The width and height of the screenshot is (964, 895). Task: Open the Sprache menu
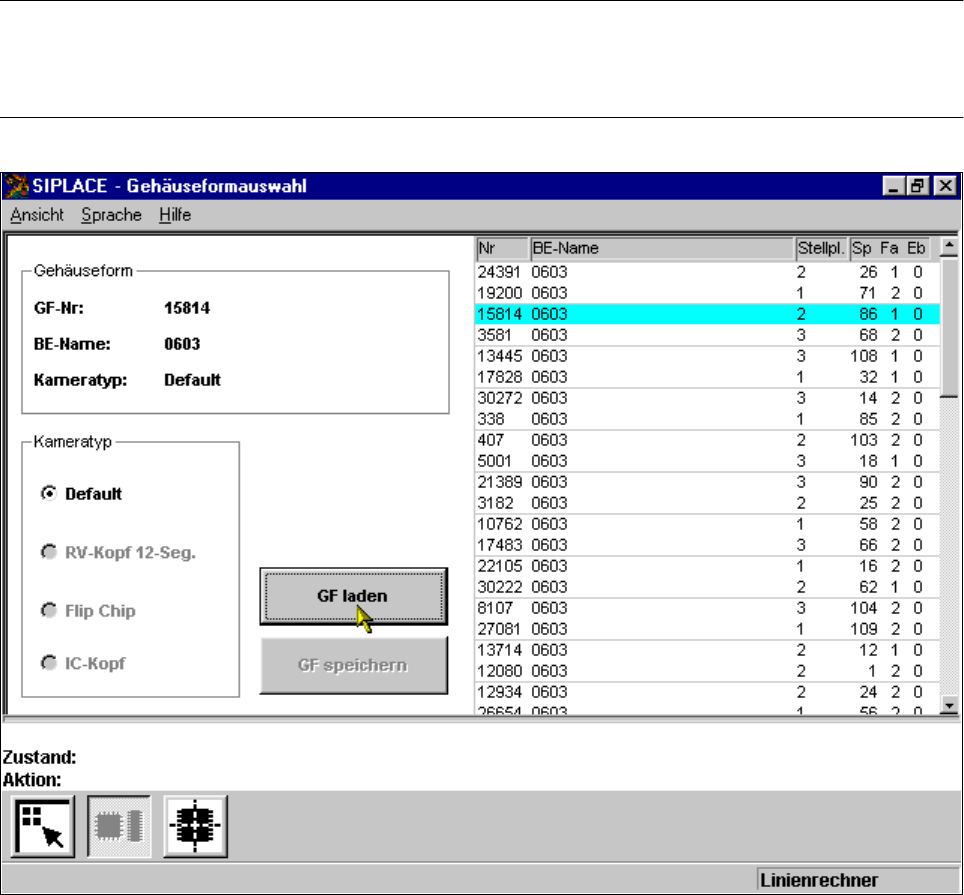(111, 215)
